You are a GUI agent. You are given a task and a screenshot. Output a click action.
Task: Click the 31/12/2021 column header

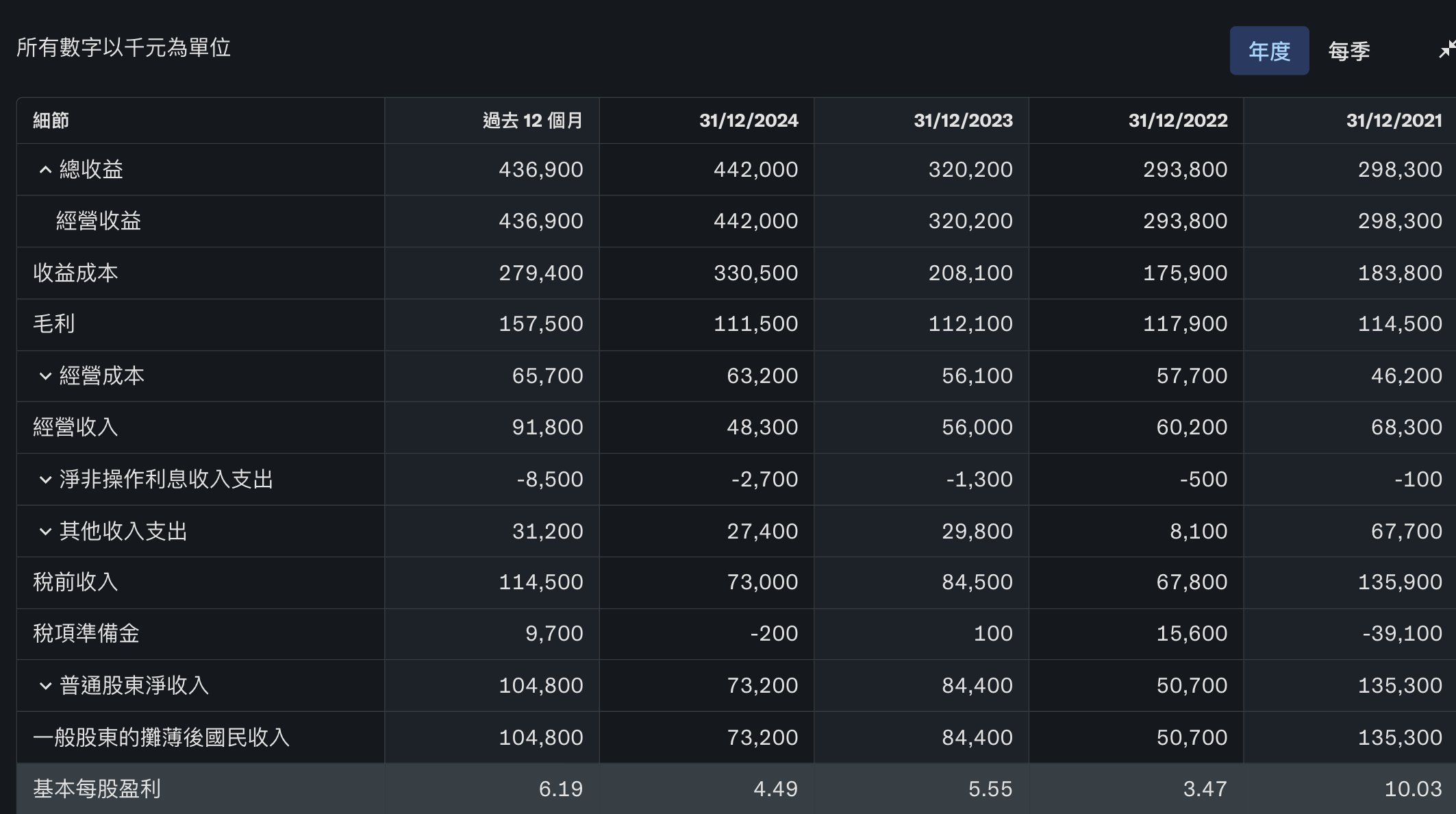point(1394,121)
